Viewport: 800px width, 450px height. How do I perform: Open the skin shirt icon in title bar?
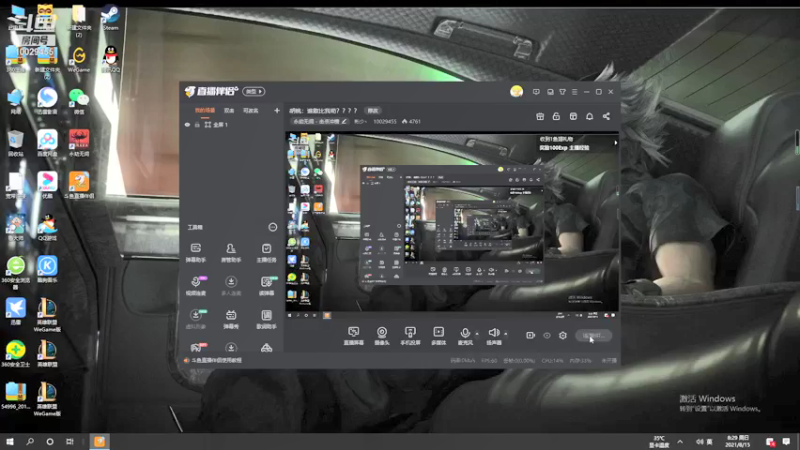coord(562,92)
